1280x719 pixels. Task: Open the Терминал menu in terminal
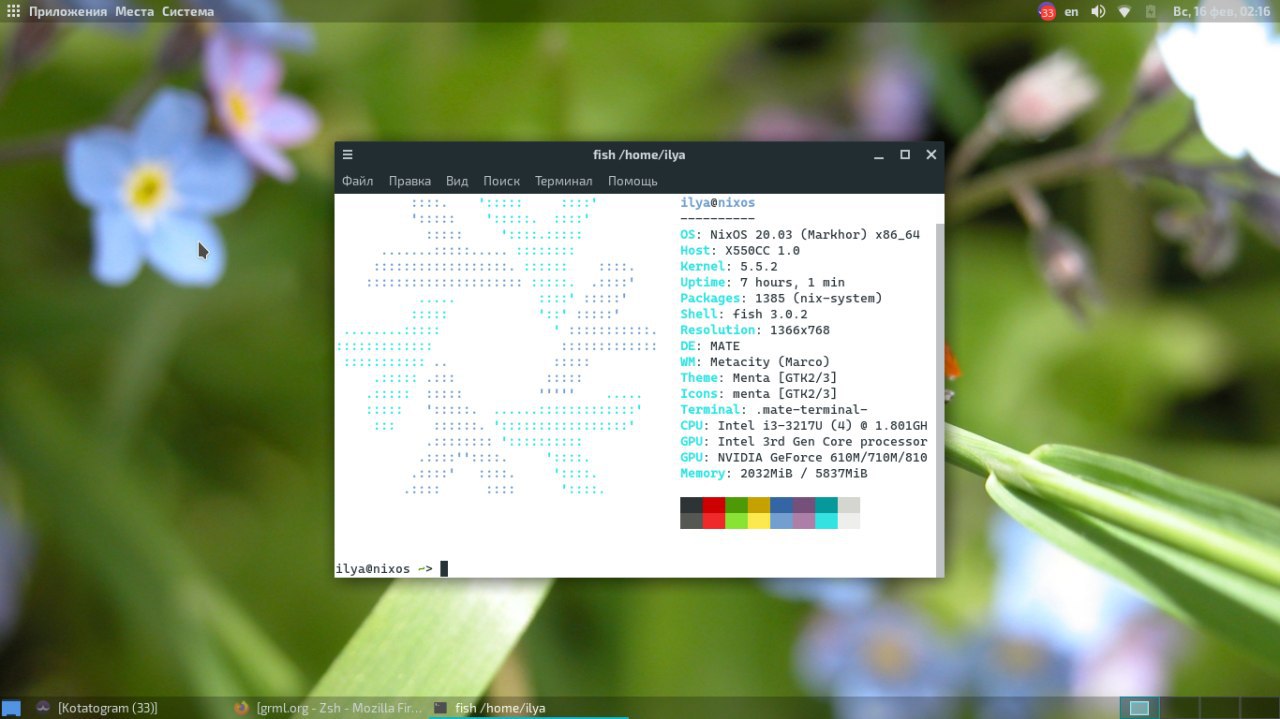[x=563, y=181]
